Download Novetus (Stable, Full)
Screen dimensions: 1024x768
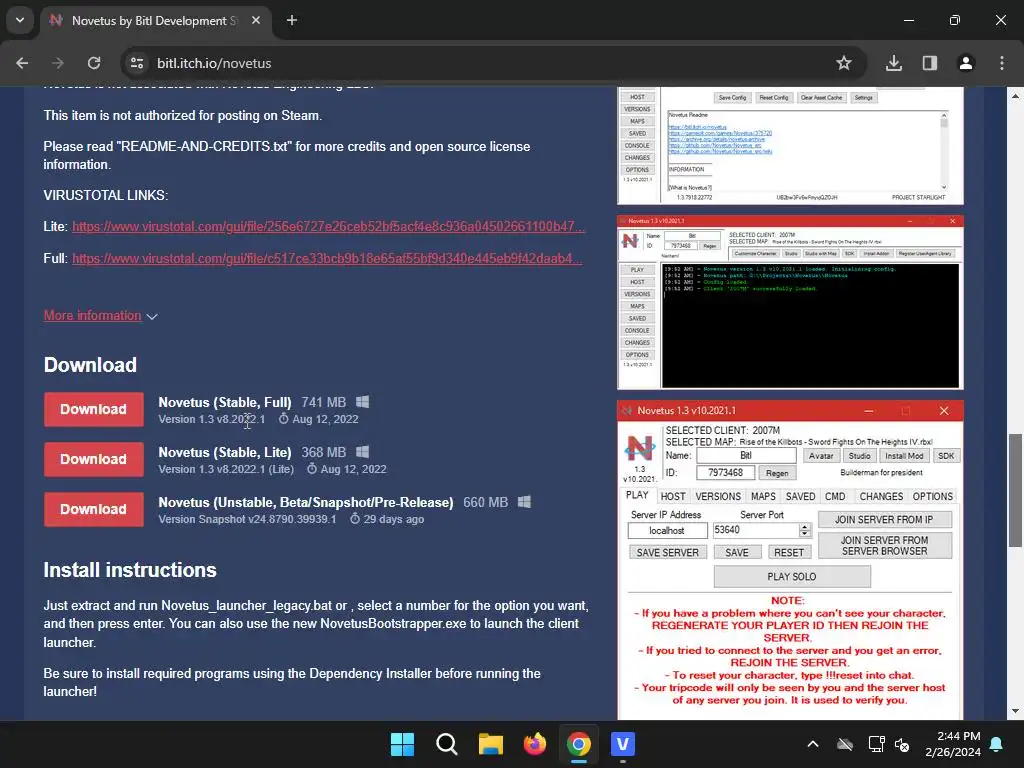click(93, 409)
